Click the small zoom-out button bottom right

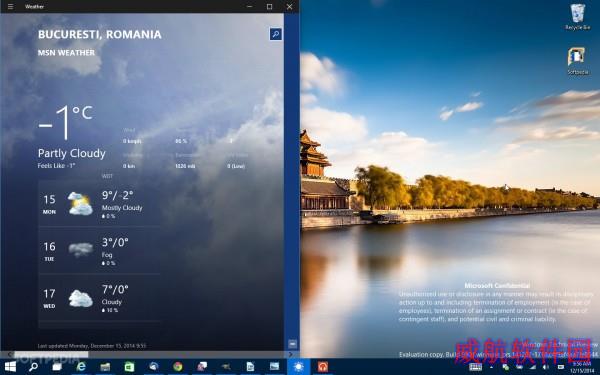(292, 344)
